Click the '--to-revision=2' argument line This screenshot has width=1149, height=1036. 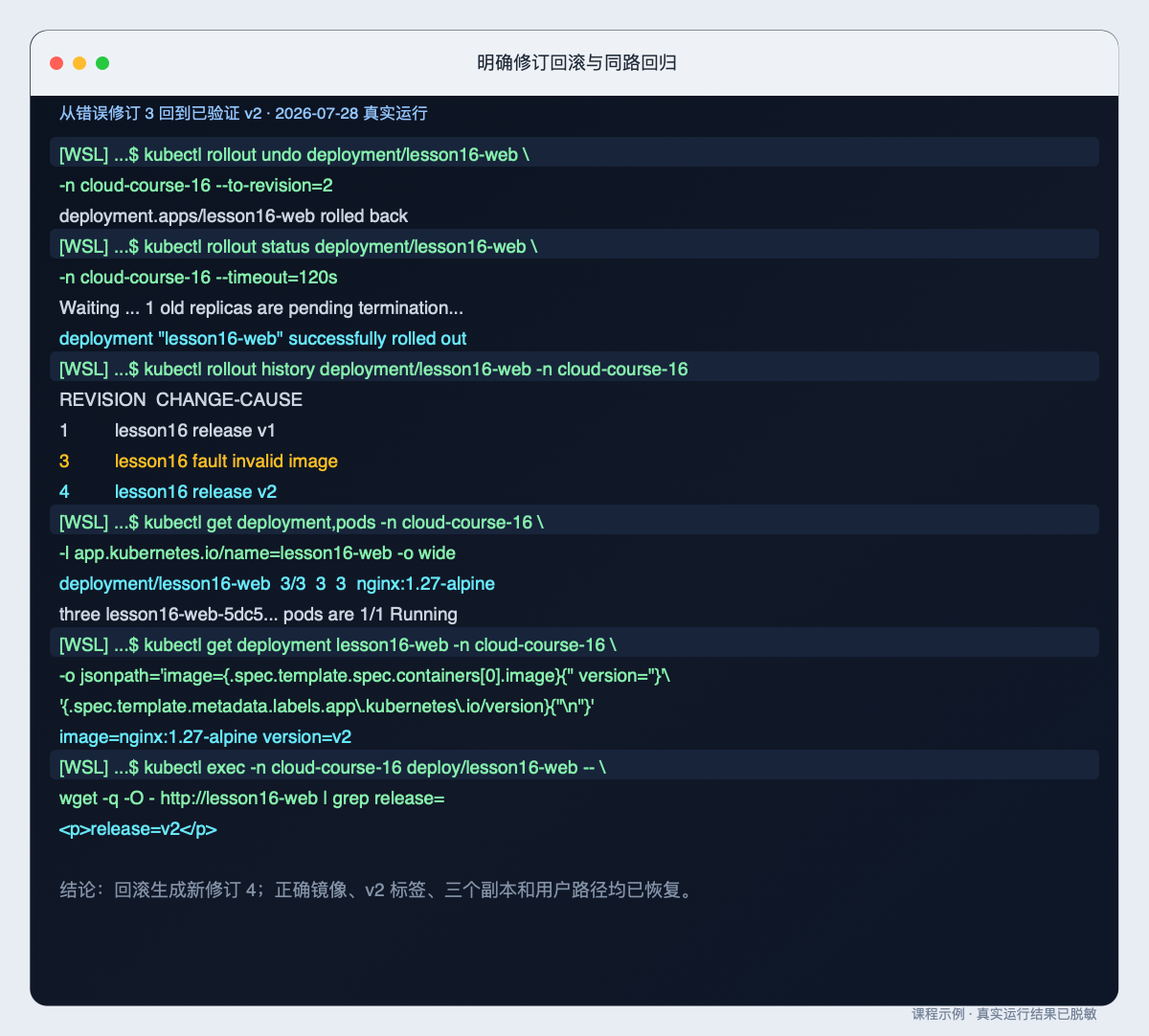click(196, 185)
